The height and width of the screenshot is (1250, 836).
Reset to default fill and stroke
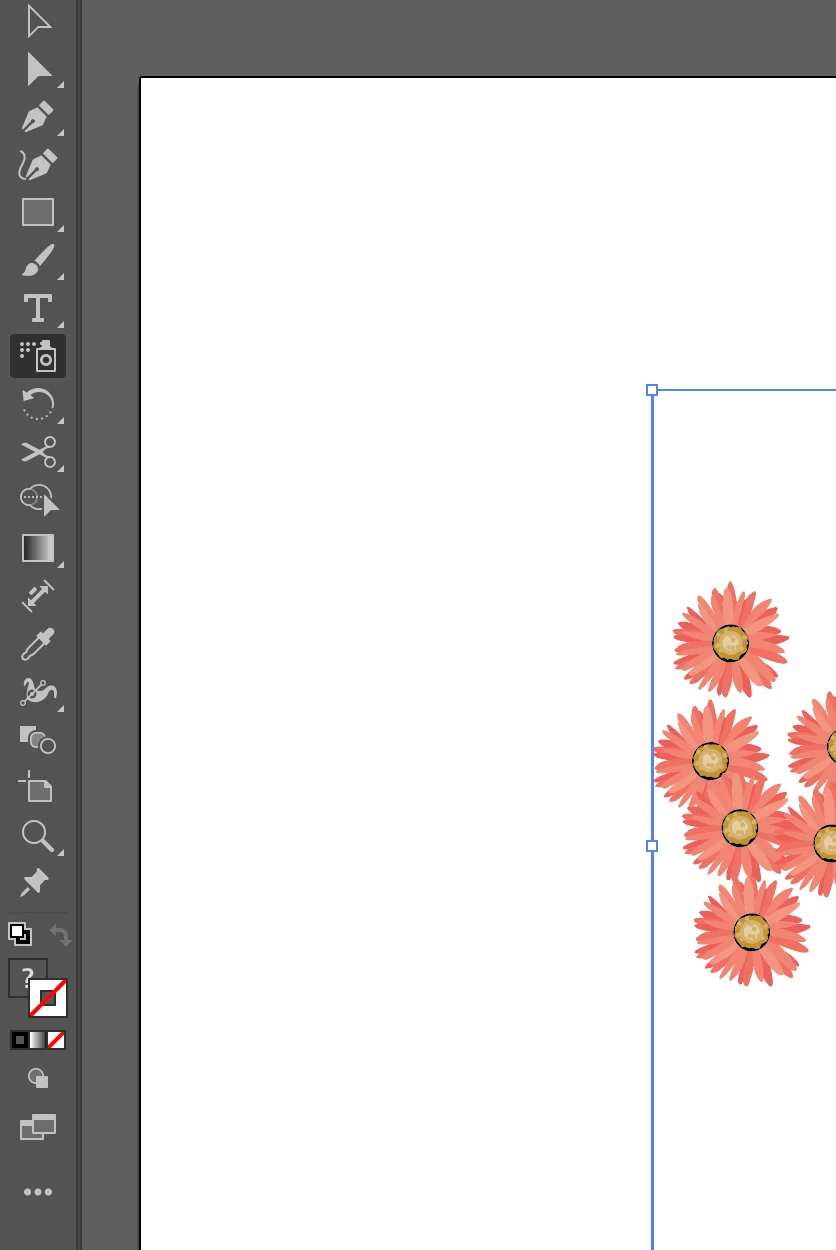[x=20, y=935]
